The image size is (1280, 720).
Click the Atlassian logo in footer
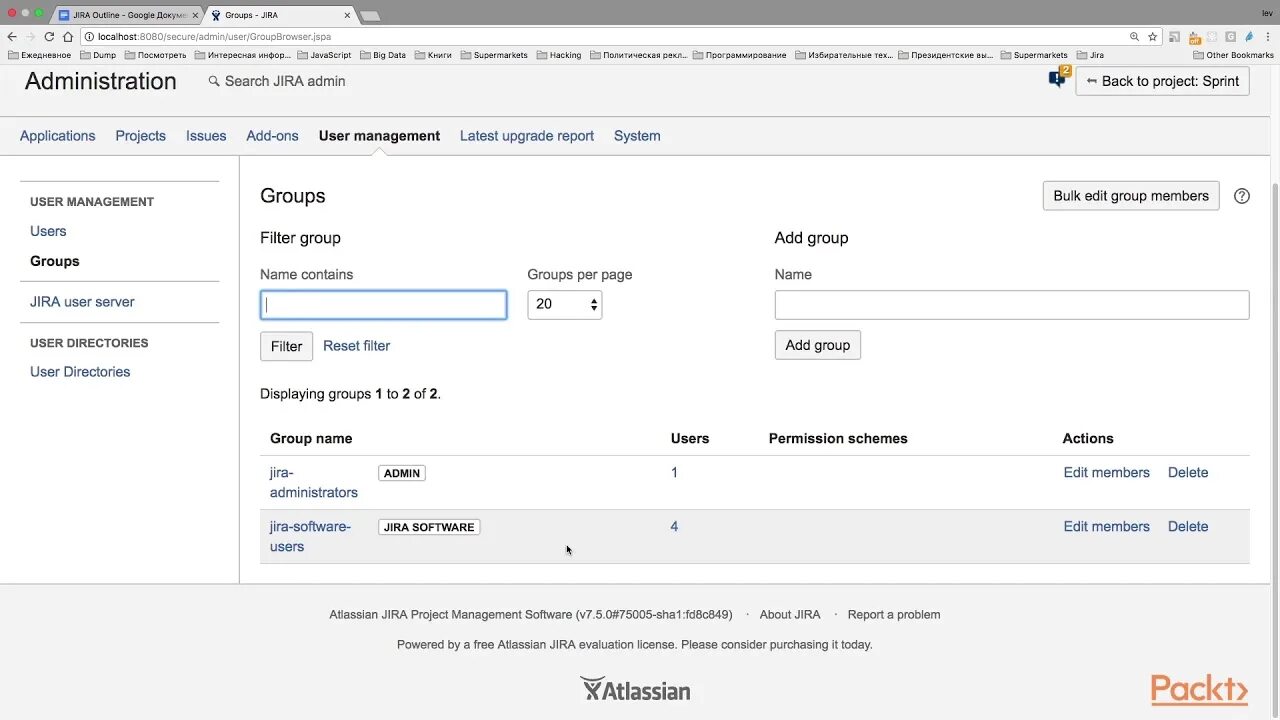click(635, 689)
